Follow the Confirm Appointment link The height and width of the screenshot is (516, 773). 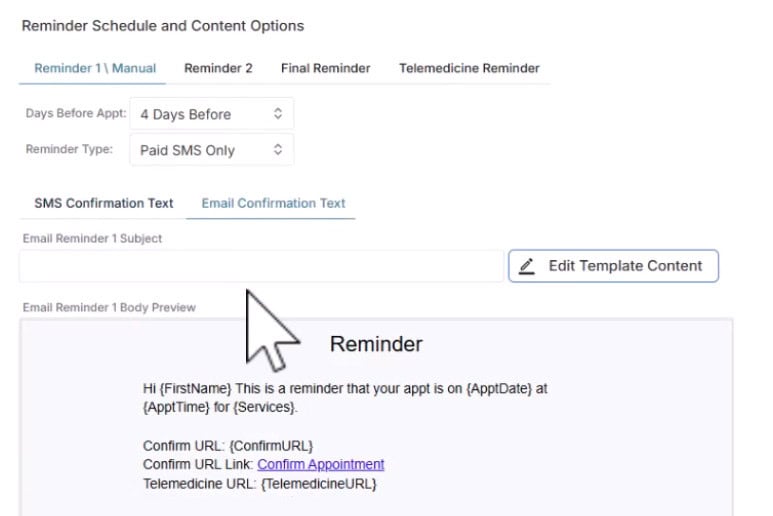(320, 464)
